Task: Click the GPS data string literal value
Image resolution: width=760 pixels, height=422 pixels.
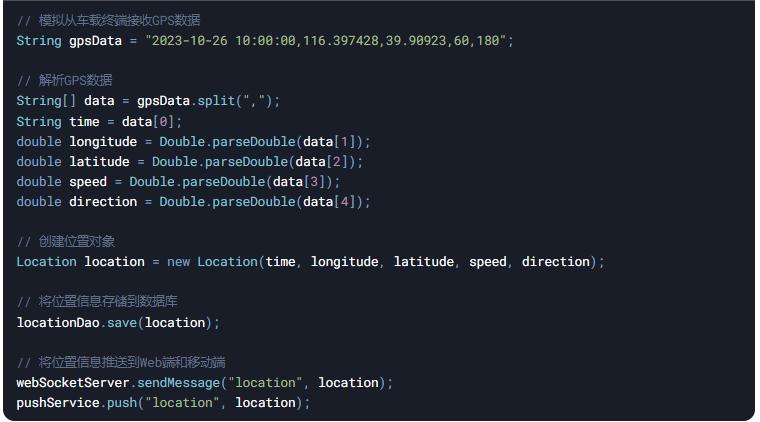Action: pos(329,40)
